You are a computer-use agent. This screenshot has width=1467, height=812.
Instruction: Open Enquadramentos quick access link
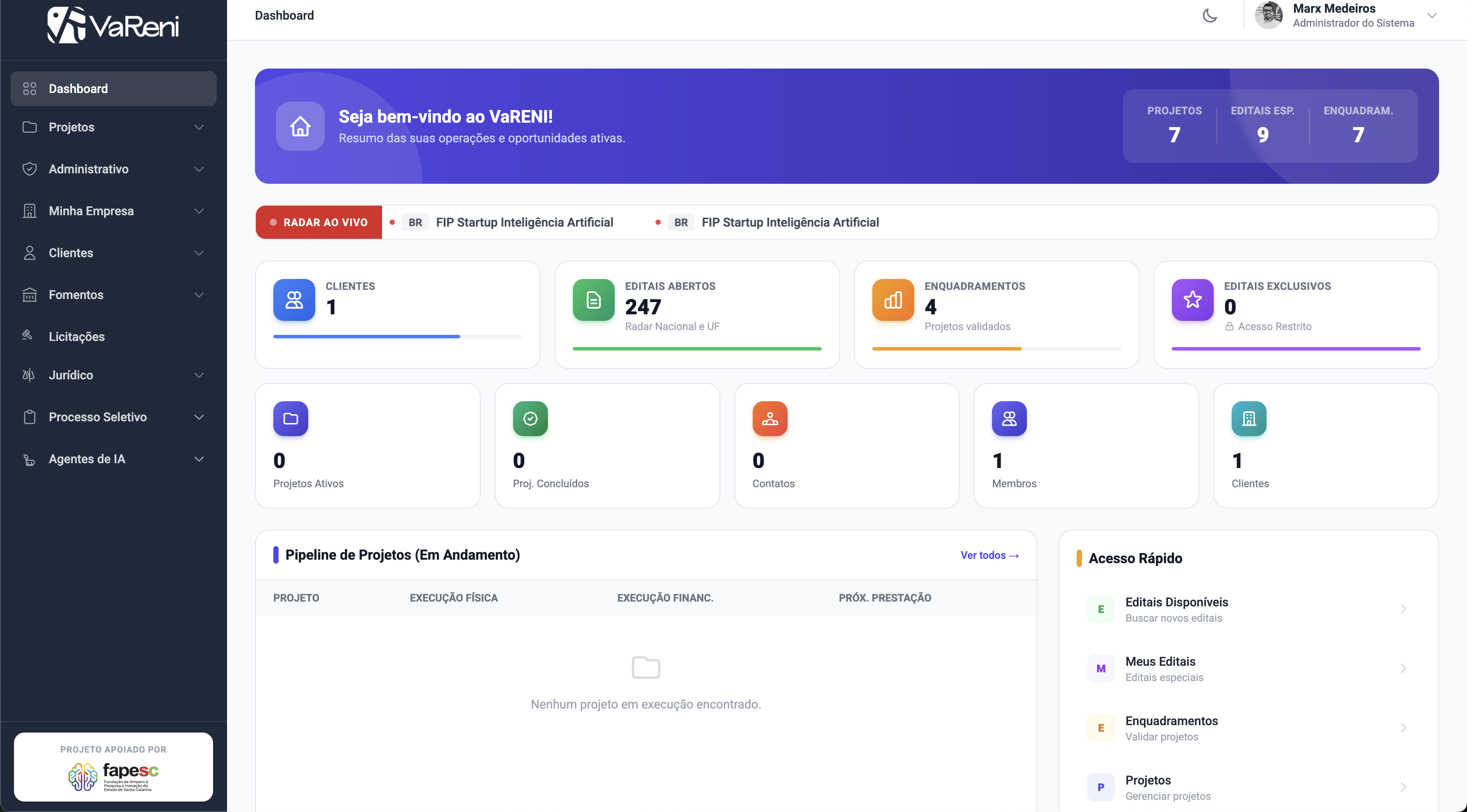pos(1248,728)
